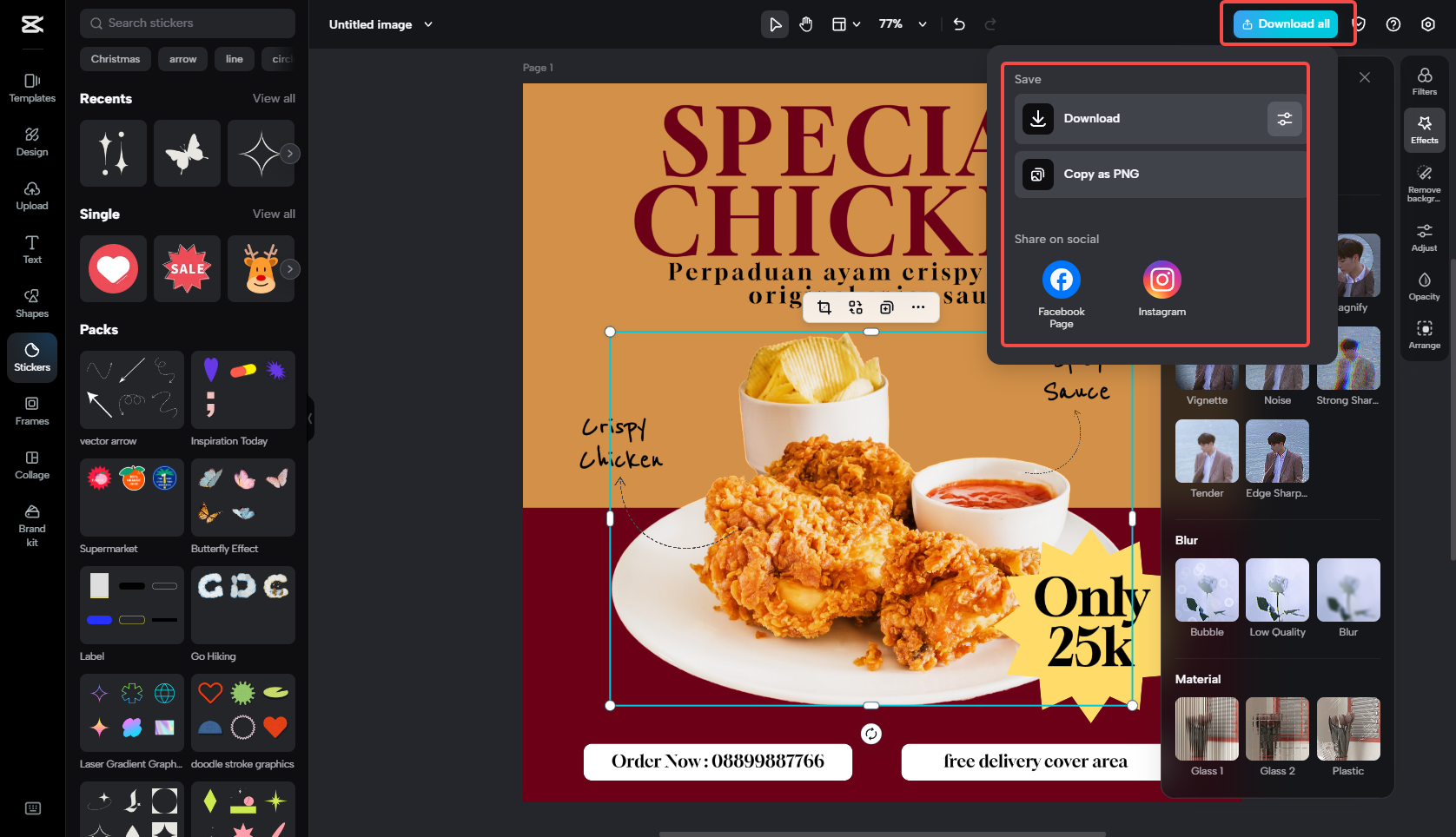Click Remove background tool
1456x837 pixels.
pos(1425,183)
